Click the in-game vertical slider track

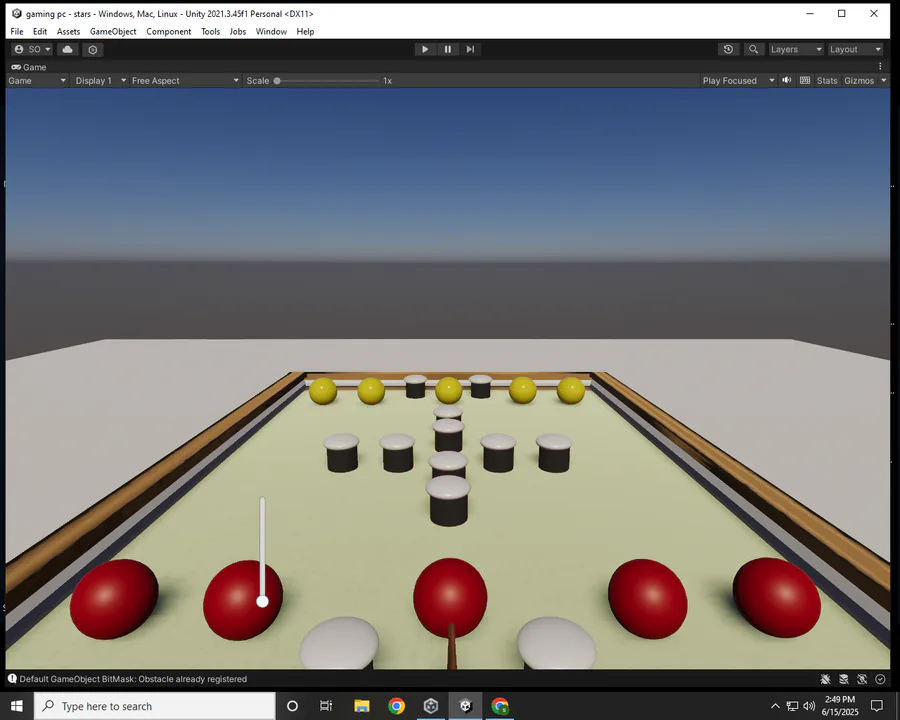(x=262, y=545)
